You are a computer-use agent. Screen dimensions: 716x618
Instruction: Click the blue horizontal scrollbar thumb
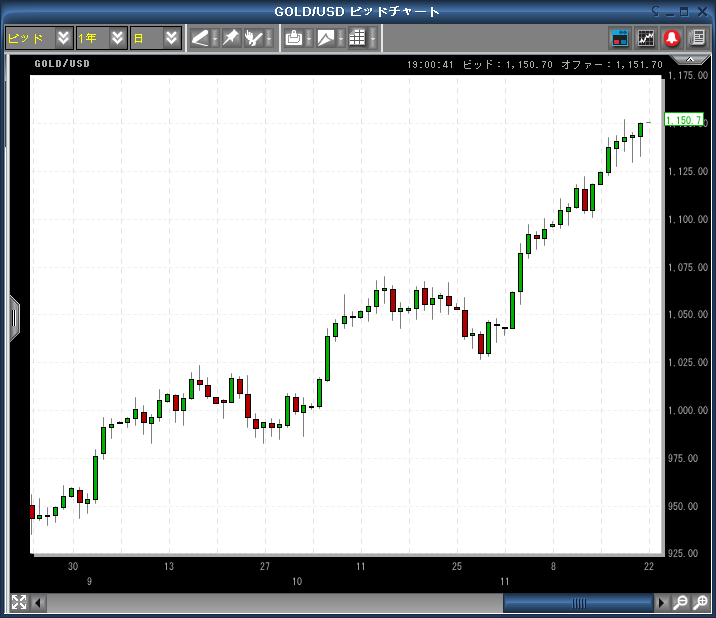(578, 603)
